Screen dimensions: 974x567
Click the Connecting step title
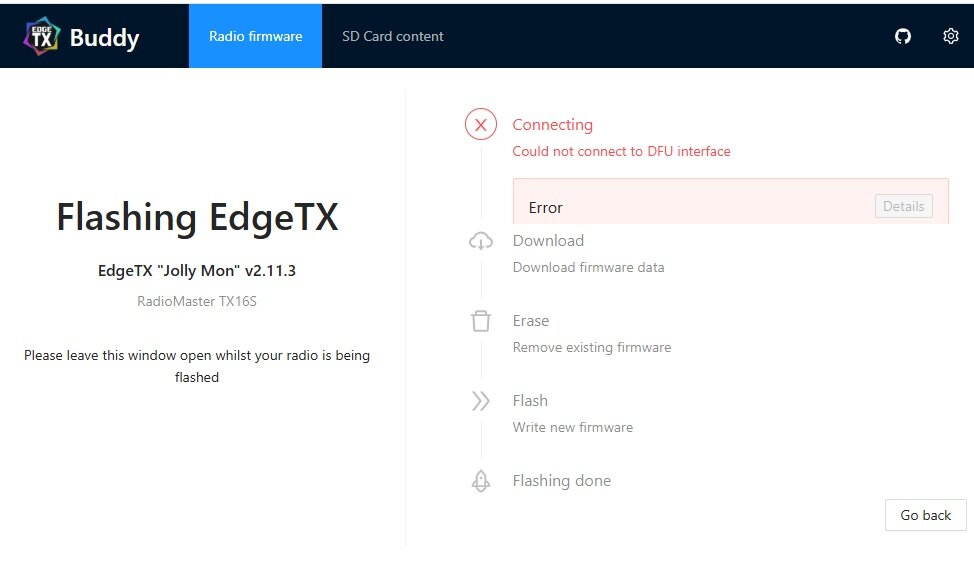(552, 125)
